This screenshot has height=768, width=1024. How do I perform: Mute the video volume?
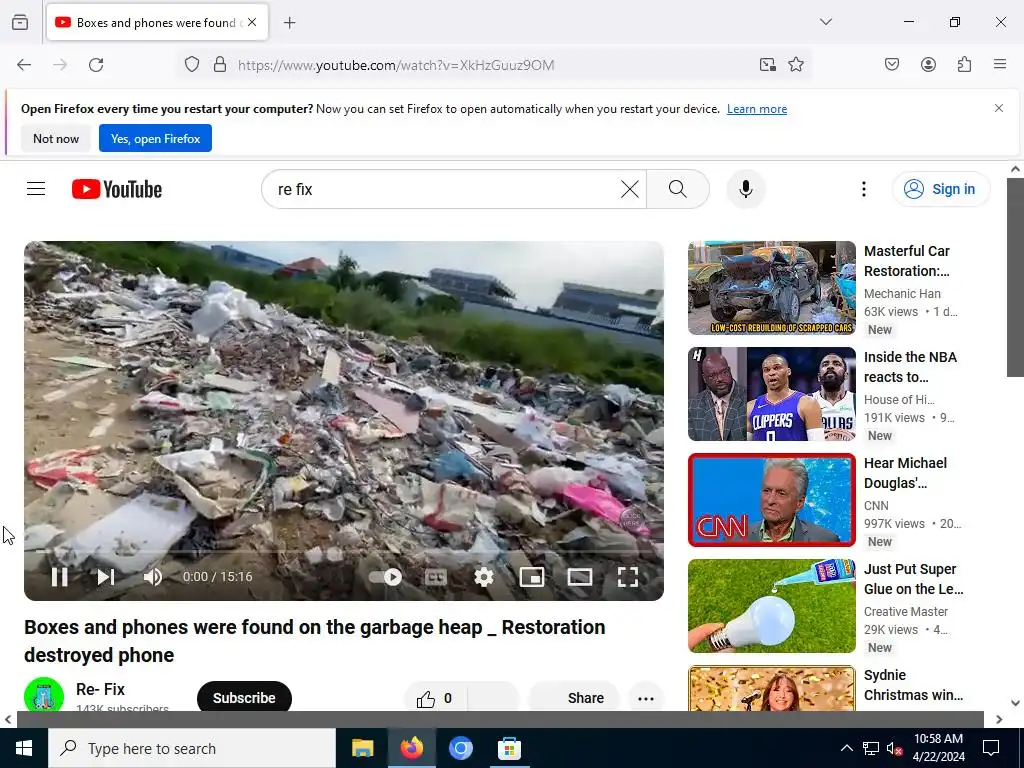click(153, 577)
